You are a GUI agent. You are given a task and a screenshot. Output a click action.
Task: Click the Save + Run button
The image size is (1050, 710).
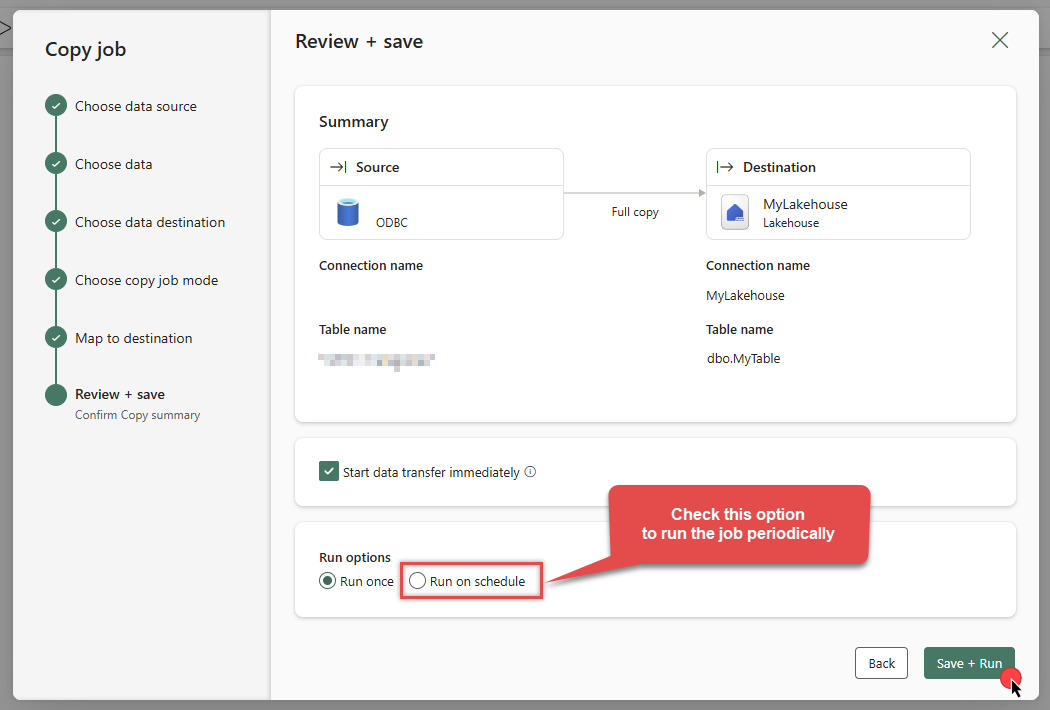[x=969, y=663]
